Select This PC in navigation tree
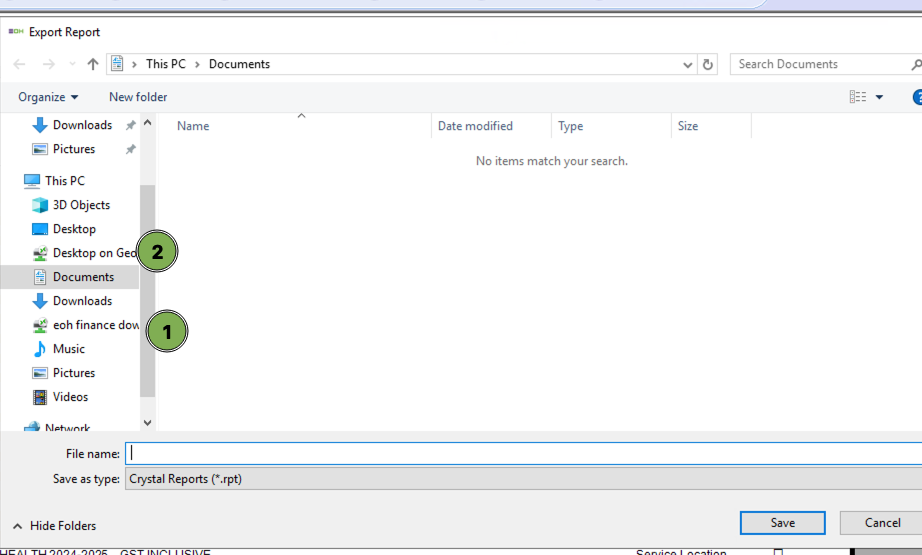The image size is (922, 555). pyautogui.click(x=64, y=181)
